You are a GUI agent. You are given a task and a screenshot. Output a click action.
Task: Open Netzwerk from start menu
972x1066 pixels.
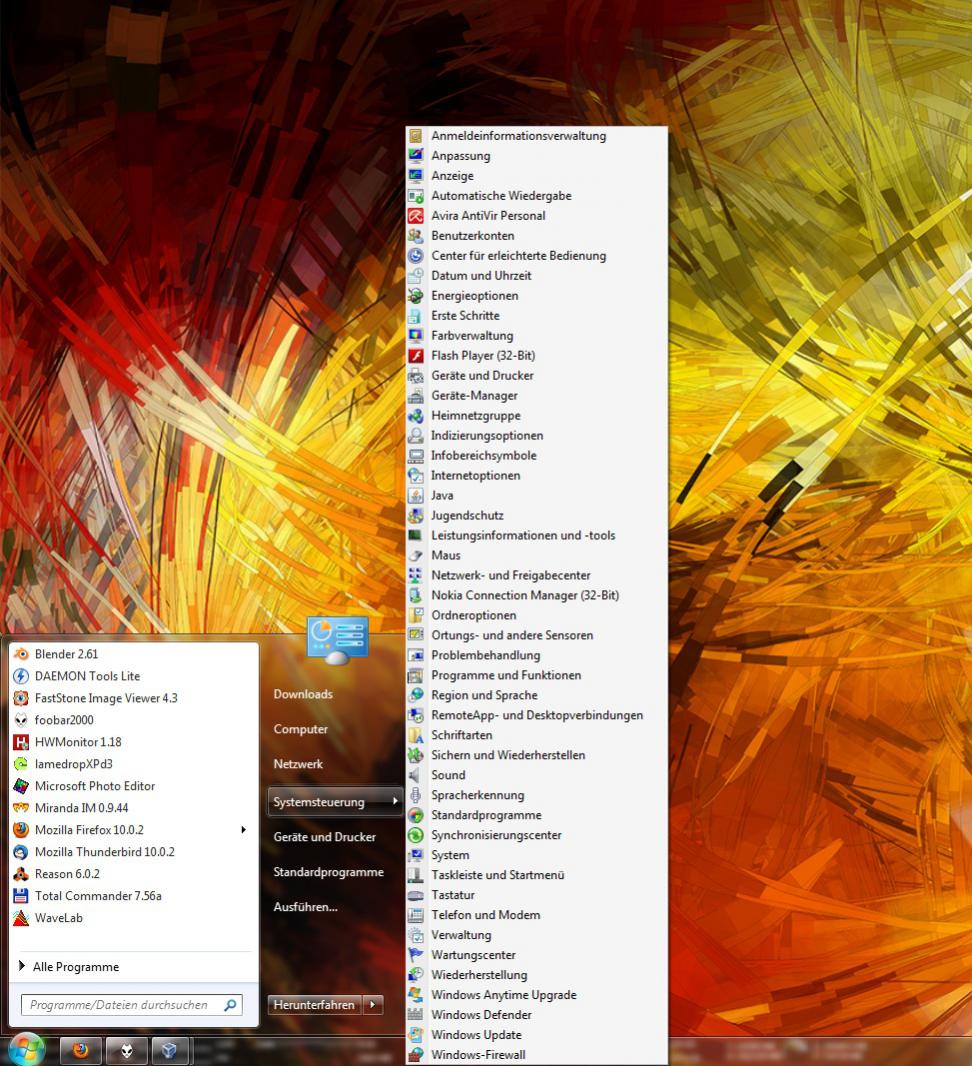click(298, 764)
